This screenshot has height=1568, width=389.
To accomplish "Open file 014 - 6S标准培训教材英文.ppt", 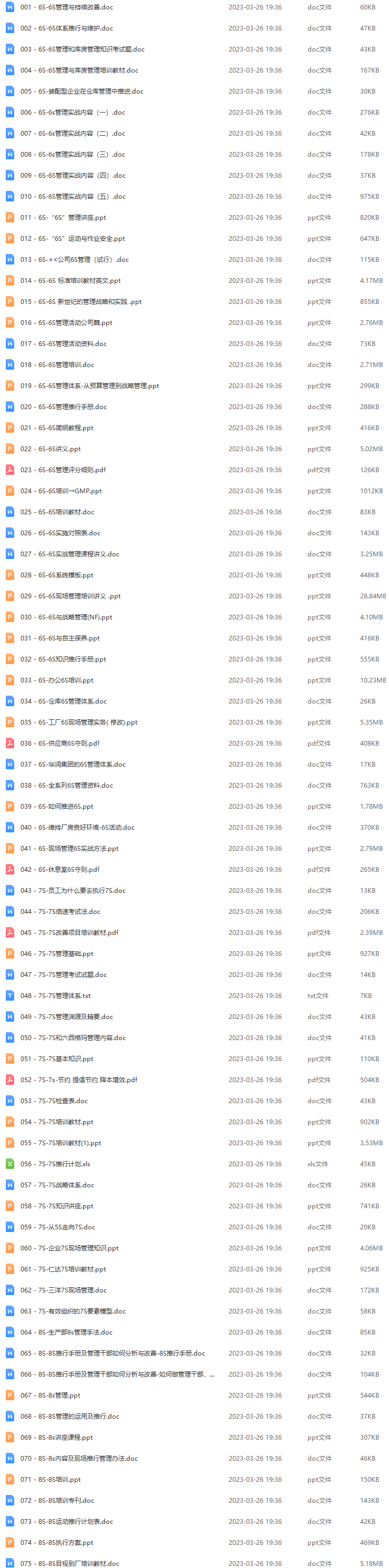I will point(70,281).
